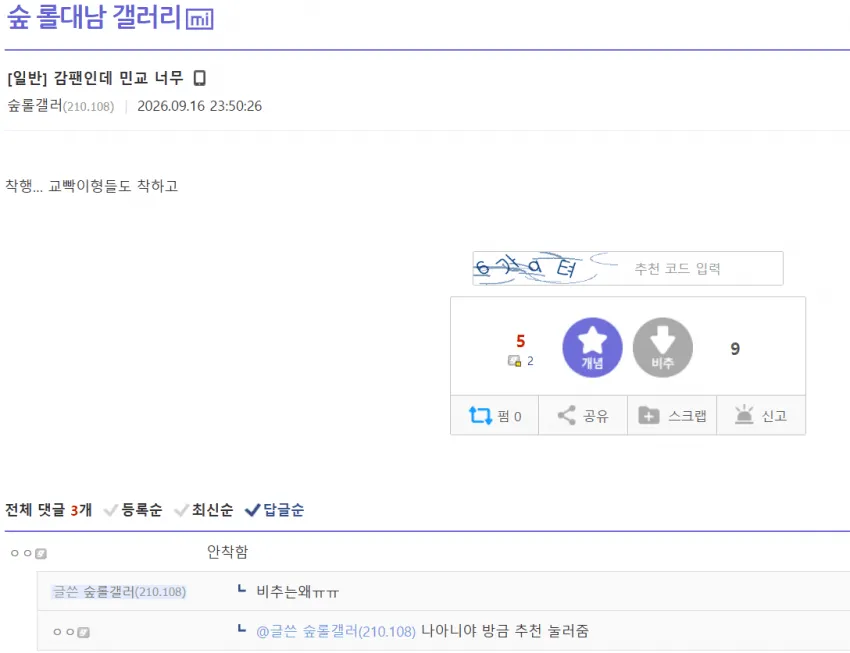Click the 펌 repost arrows icon
Screen dimensions: 850x653
480,416
